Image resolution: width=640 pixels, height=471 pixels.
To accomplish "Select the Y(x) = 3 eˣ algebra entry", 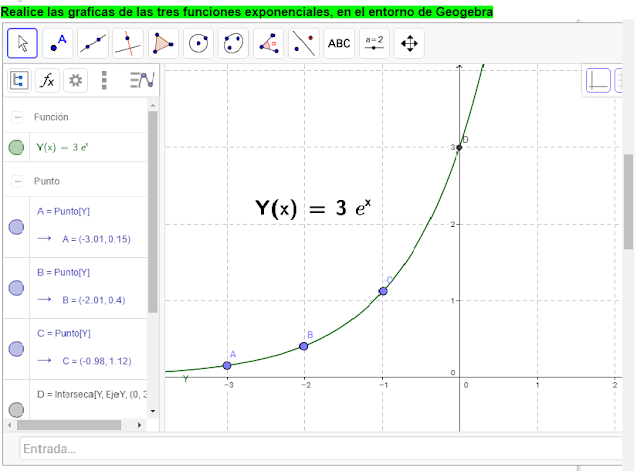I will coord(62,147).
